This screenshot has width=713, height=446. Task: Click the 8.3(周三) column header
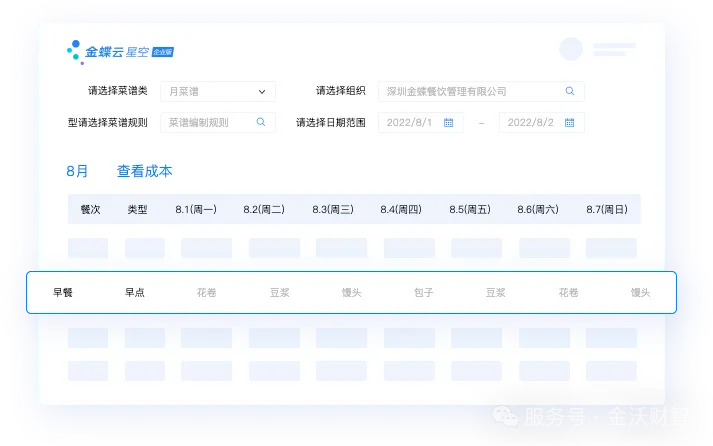pos(333,210)
